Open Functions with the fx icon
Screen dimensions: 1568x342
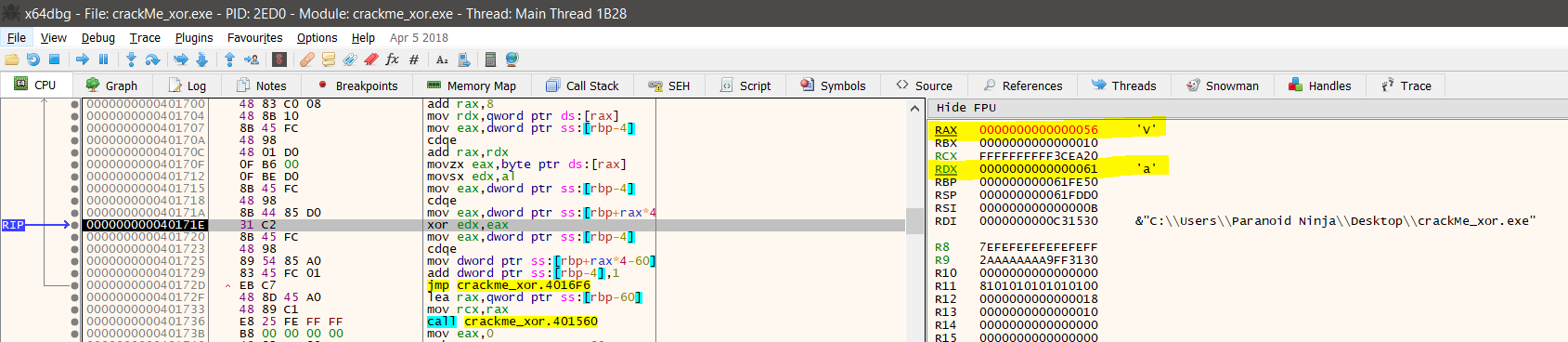393,59
